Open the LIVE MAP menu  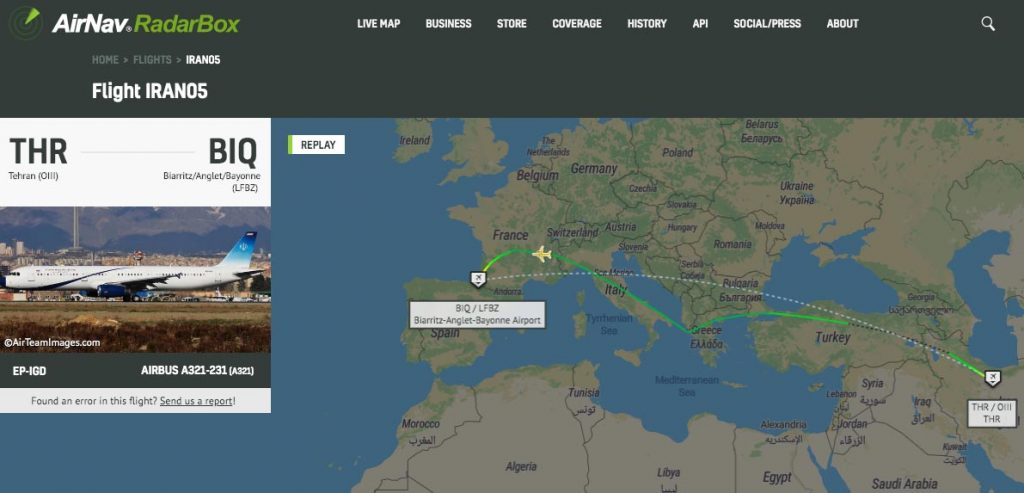tap(379, 24)
